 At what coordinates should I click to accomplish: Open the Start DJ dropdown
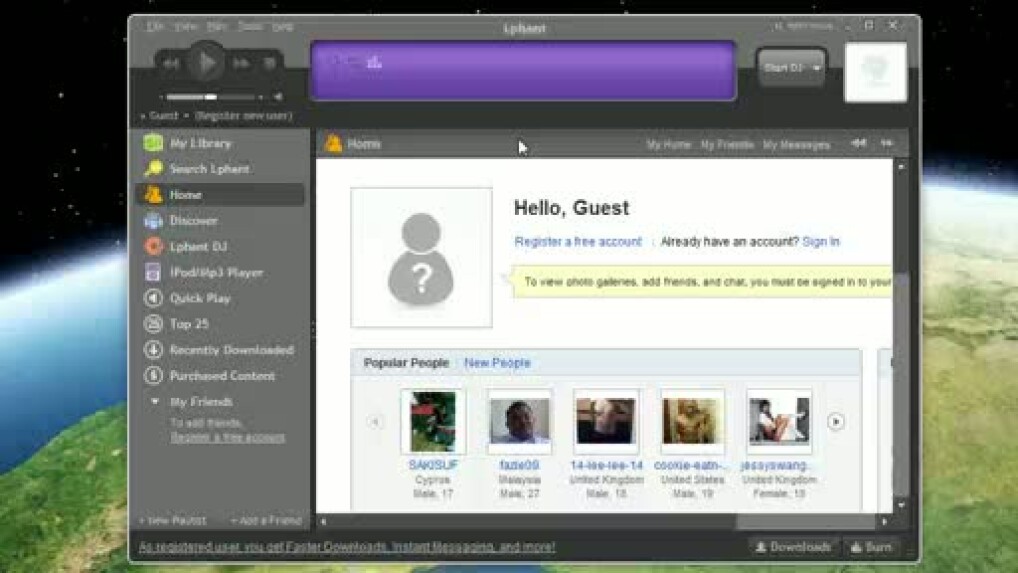pyautogui.click(x=817, y=68)
